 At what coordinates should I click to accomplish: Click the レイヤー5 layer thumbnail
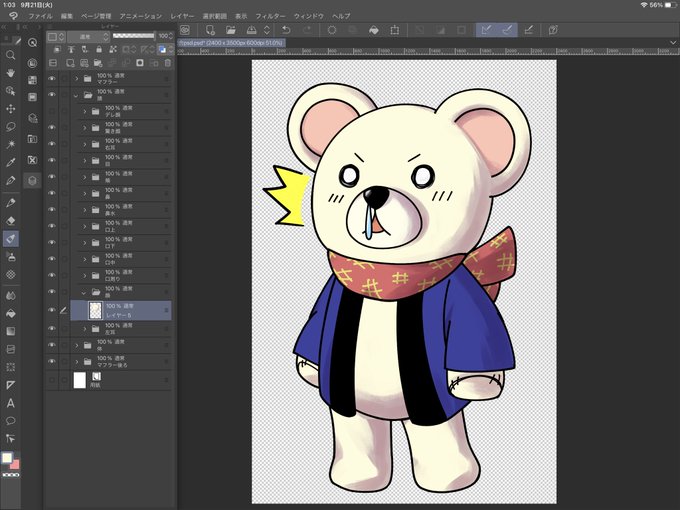pos(95,311)
